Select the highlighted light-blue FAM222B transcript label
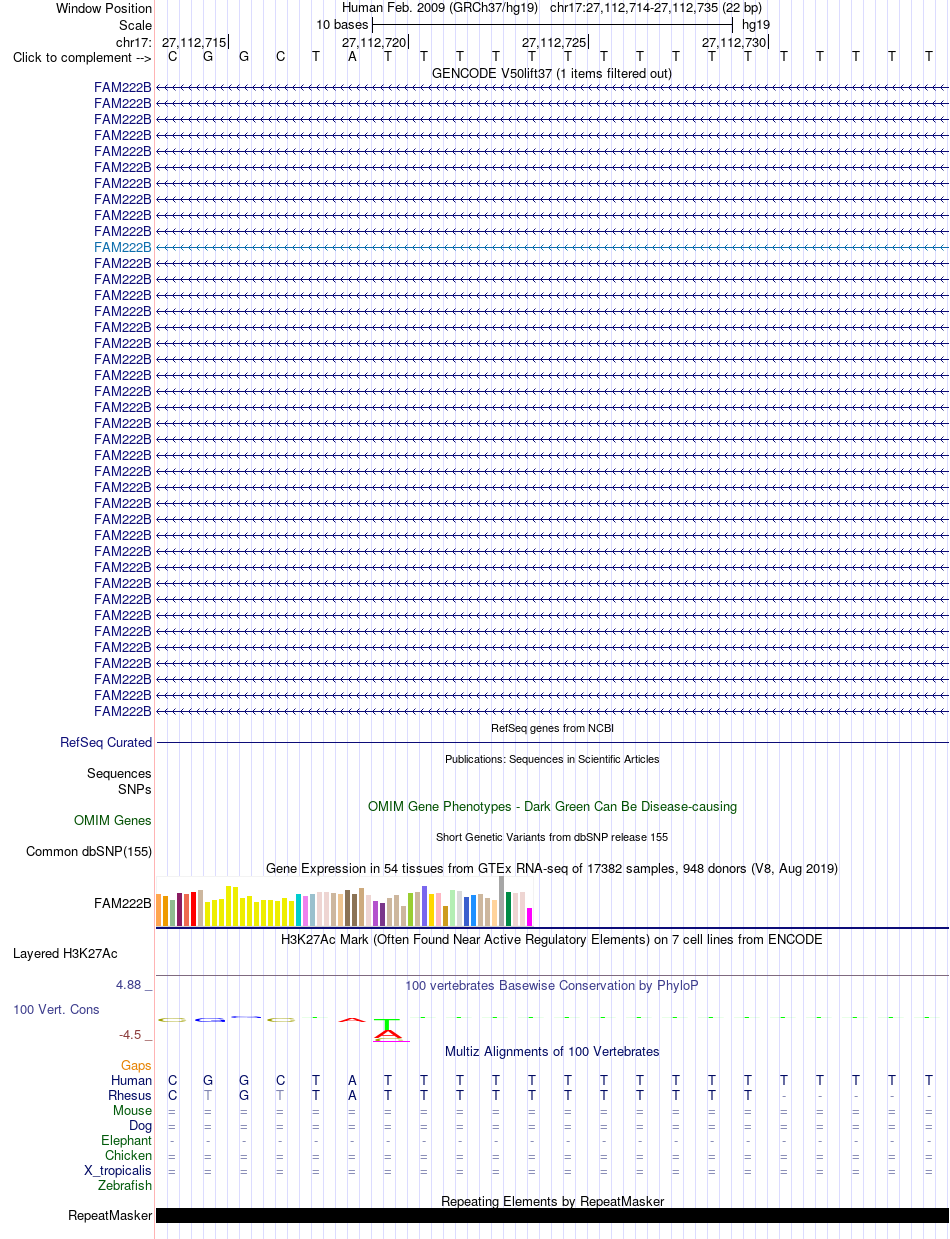This screenshot has width=950, height=1239. point(123,247)
